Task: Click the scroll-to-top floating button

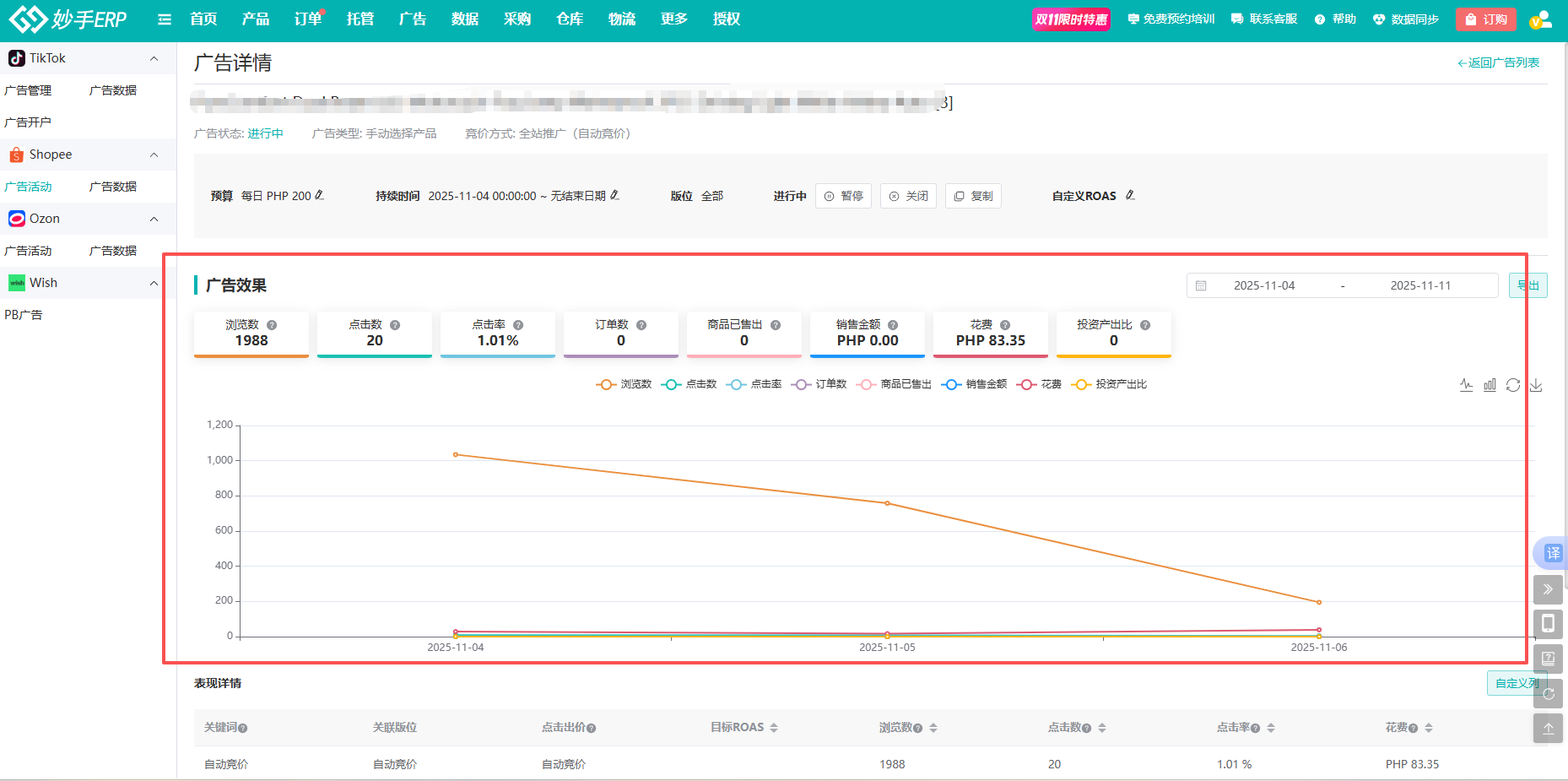Action: (1548, 729)
